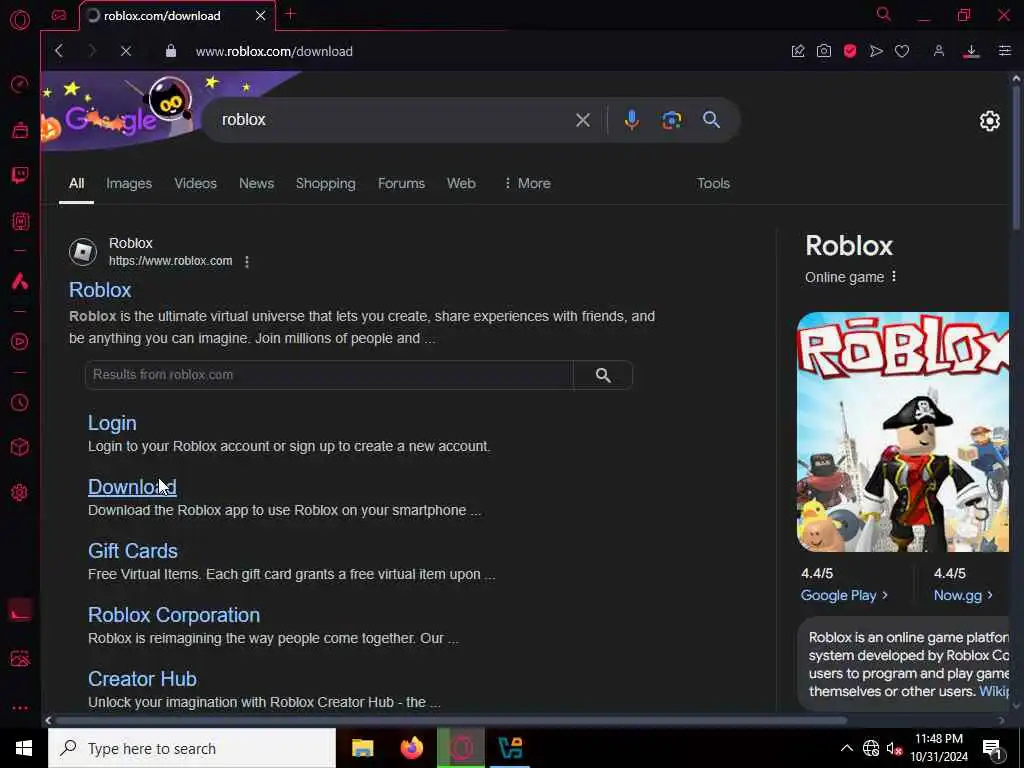Switch to Forums results tab
This screenshot has width=1024, height=768.
click(401, 184)
